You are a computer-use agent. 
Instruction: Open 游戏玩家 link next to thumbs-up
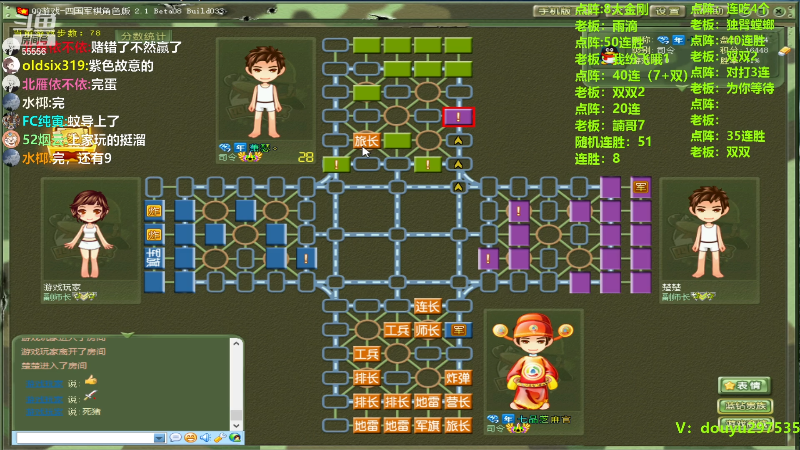point(45,384)
